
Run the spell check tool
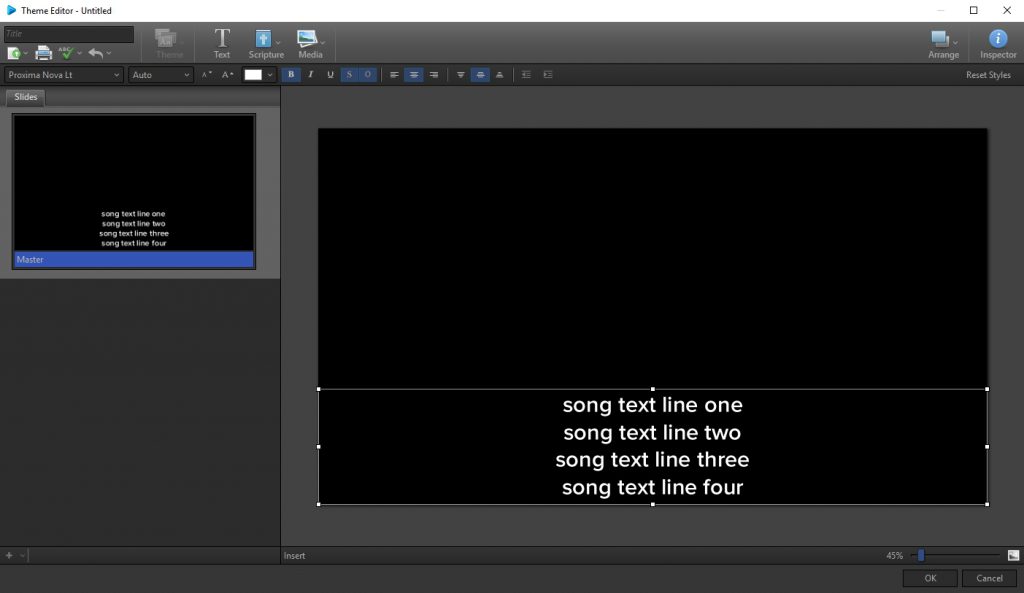[x=64, y=52]
